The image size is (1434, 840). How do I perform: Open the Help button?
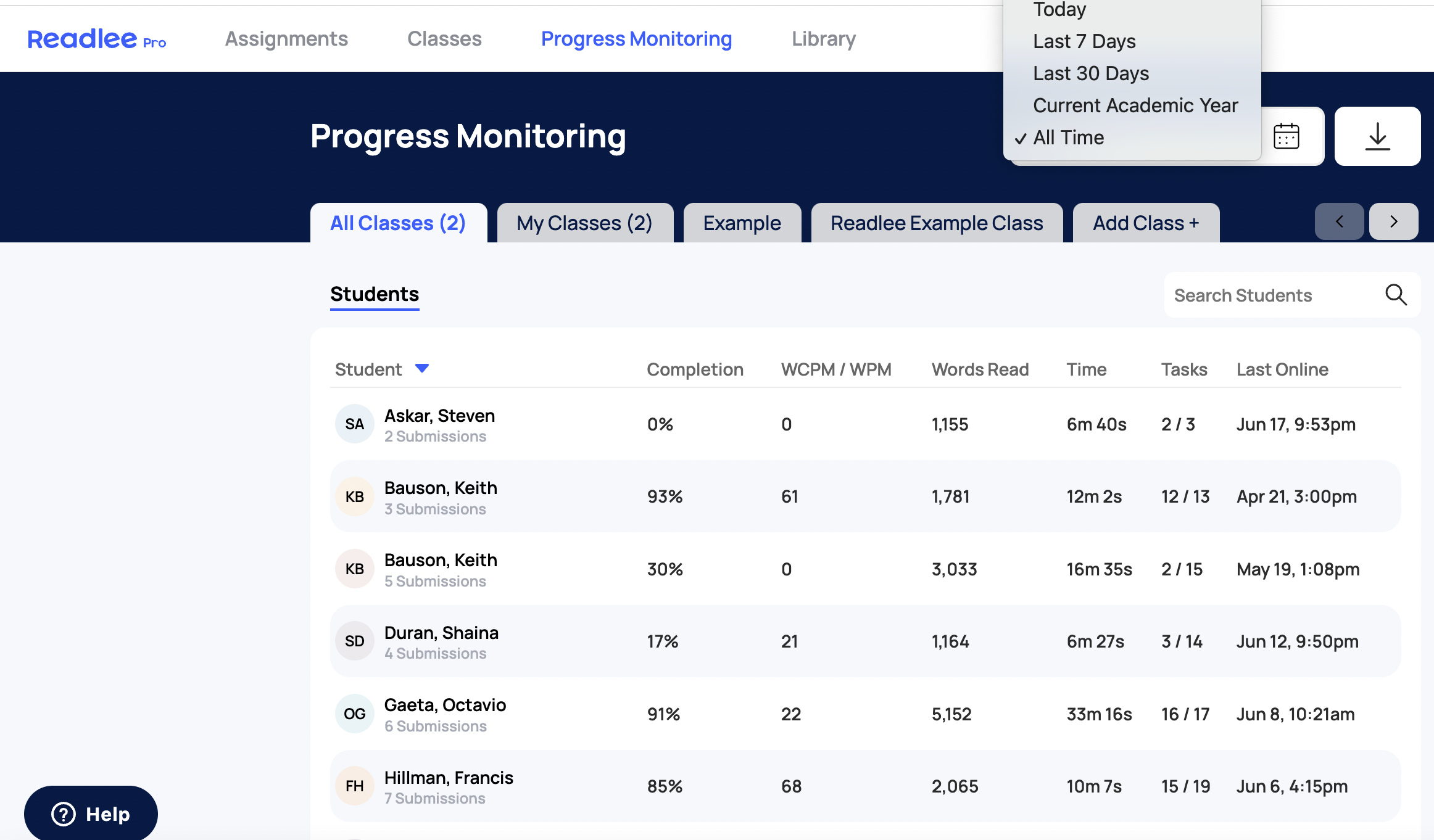(x=91, y=813)
